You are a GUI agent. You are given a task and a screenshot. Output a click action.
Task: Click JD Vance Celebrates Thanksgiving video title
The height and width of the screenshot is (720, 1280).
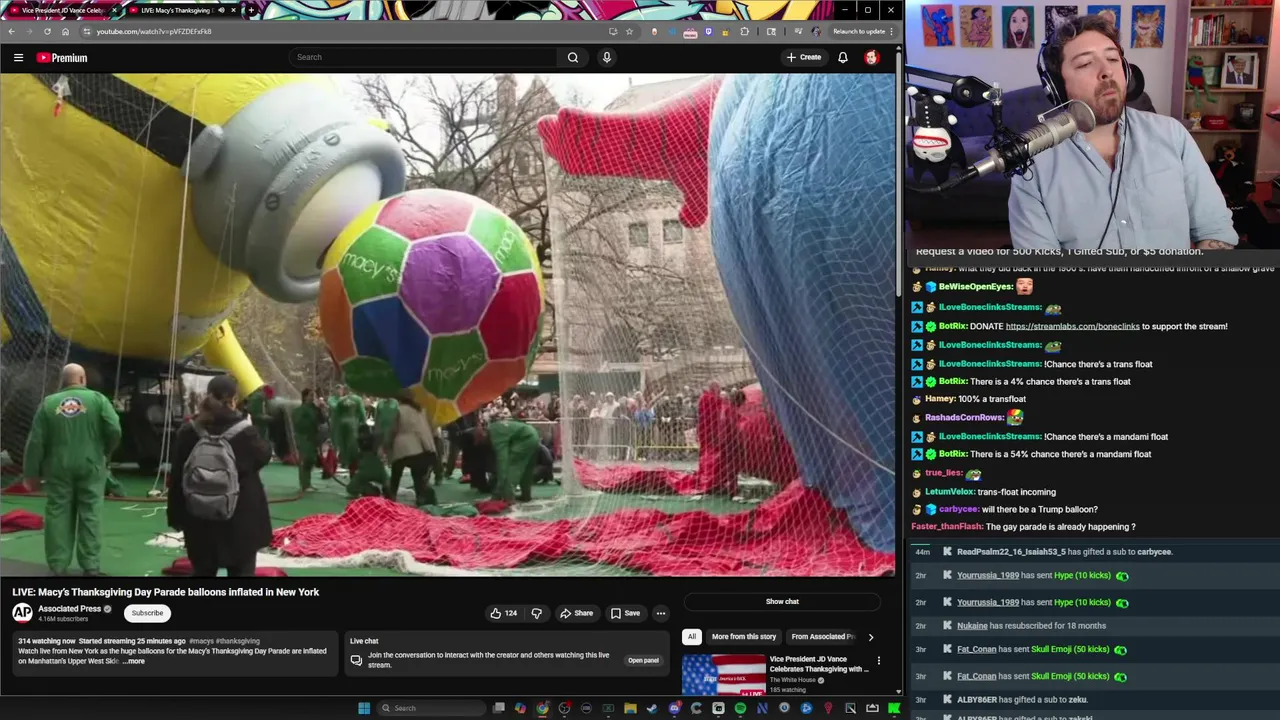tap(819, 664)
